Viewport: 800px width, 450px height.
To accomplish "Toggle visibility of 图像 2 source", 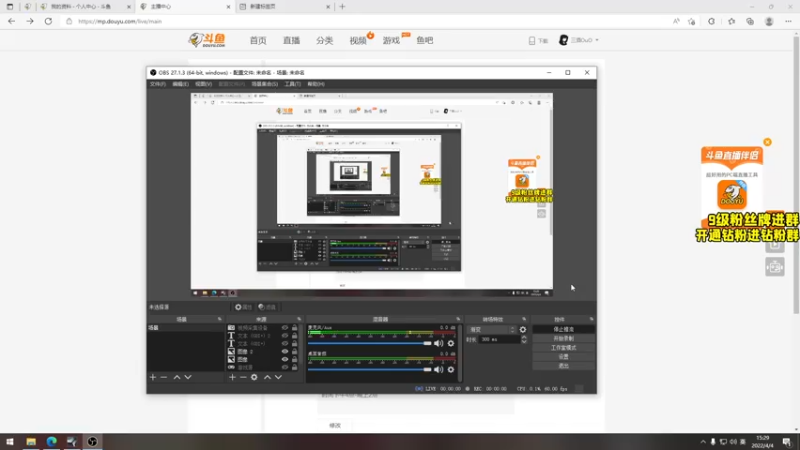I will click(285, 352).
